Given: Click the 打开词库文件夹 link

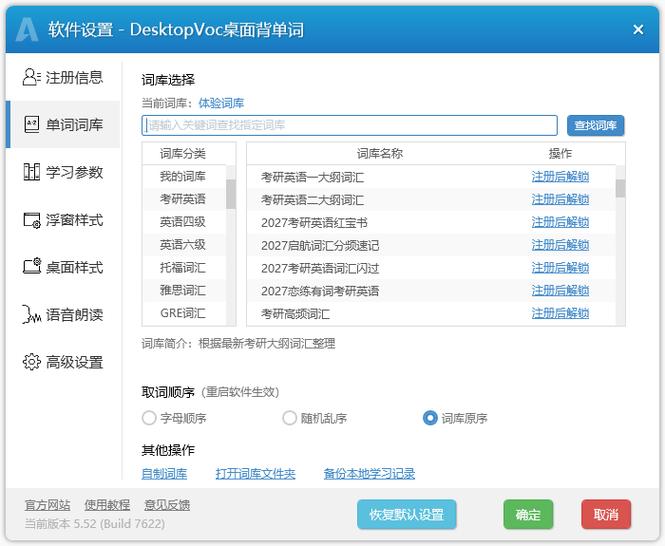Looking at the screenshot, I should pyautogui.click(x=255, y=473).
